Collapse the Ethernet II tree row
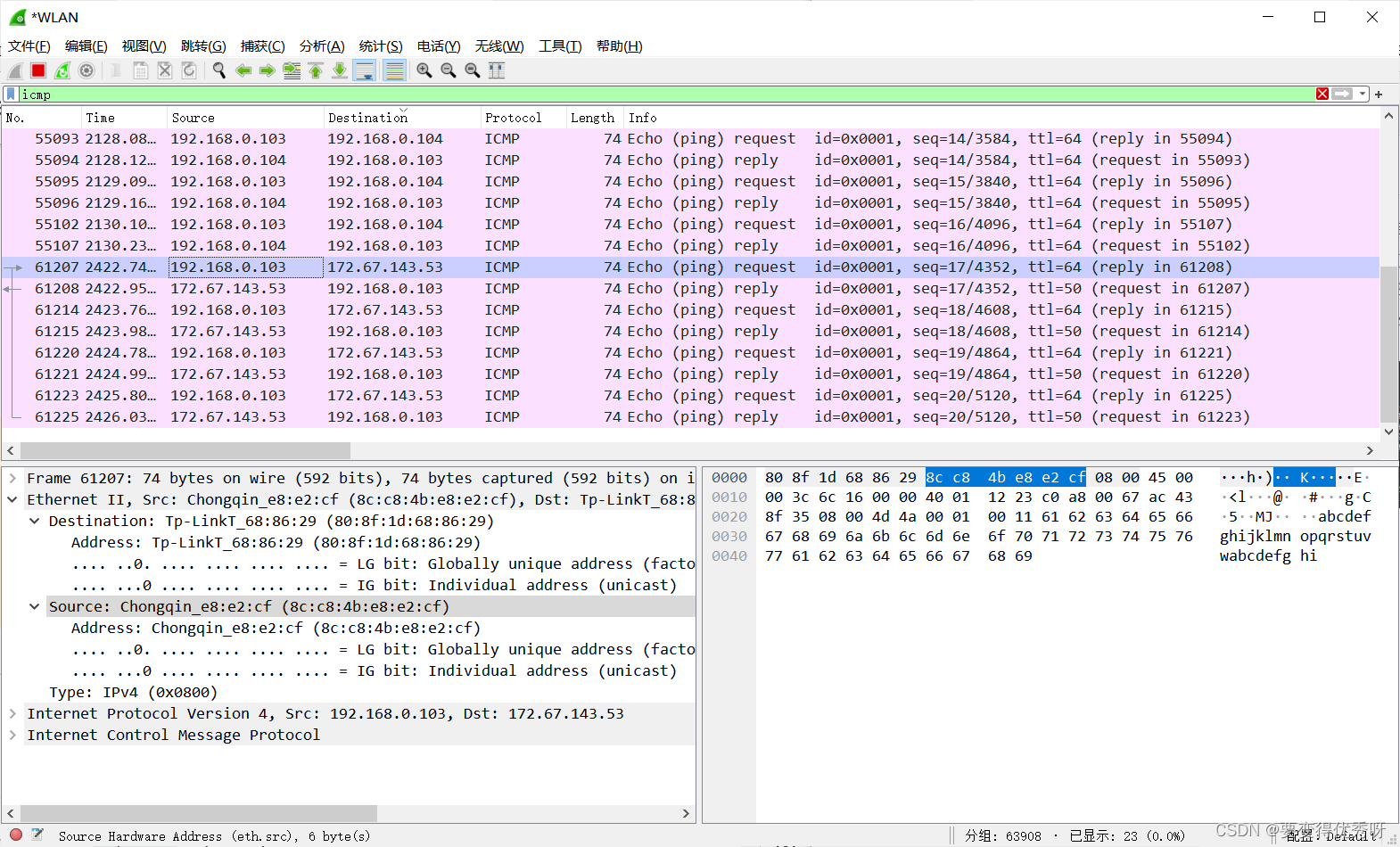The image size is (1400, 847). click(x=12, y=499)
